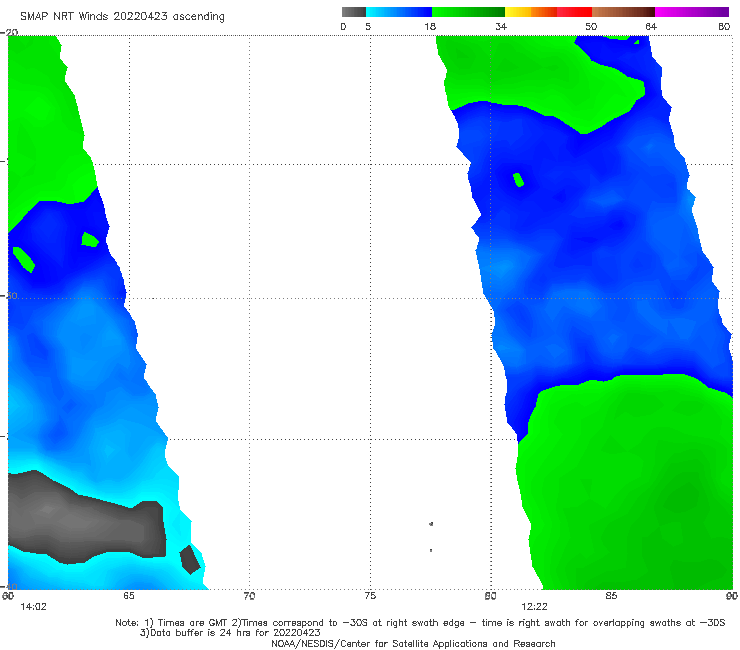This screenshot has width=740, height=650.
Task: Click the swath time '12:22'
Action: (x=534, y=607)
